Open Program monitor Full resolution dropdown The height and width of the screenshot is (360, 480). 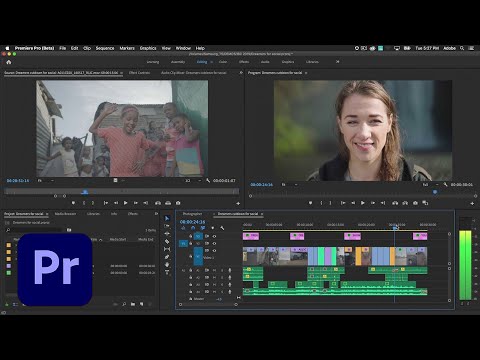pos(430,184)
